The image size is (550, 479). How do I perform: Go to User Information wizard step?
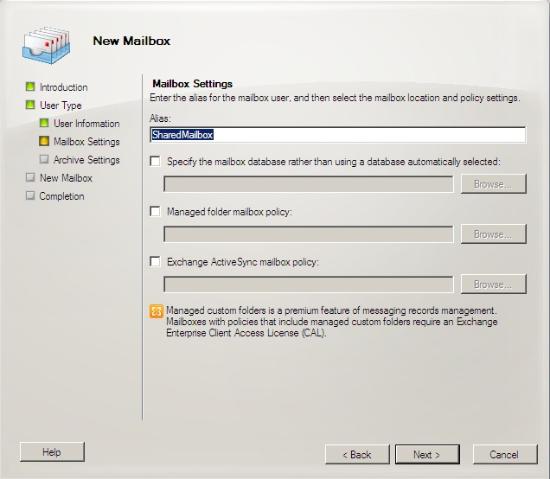tap(87, 123)
